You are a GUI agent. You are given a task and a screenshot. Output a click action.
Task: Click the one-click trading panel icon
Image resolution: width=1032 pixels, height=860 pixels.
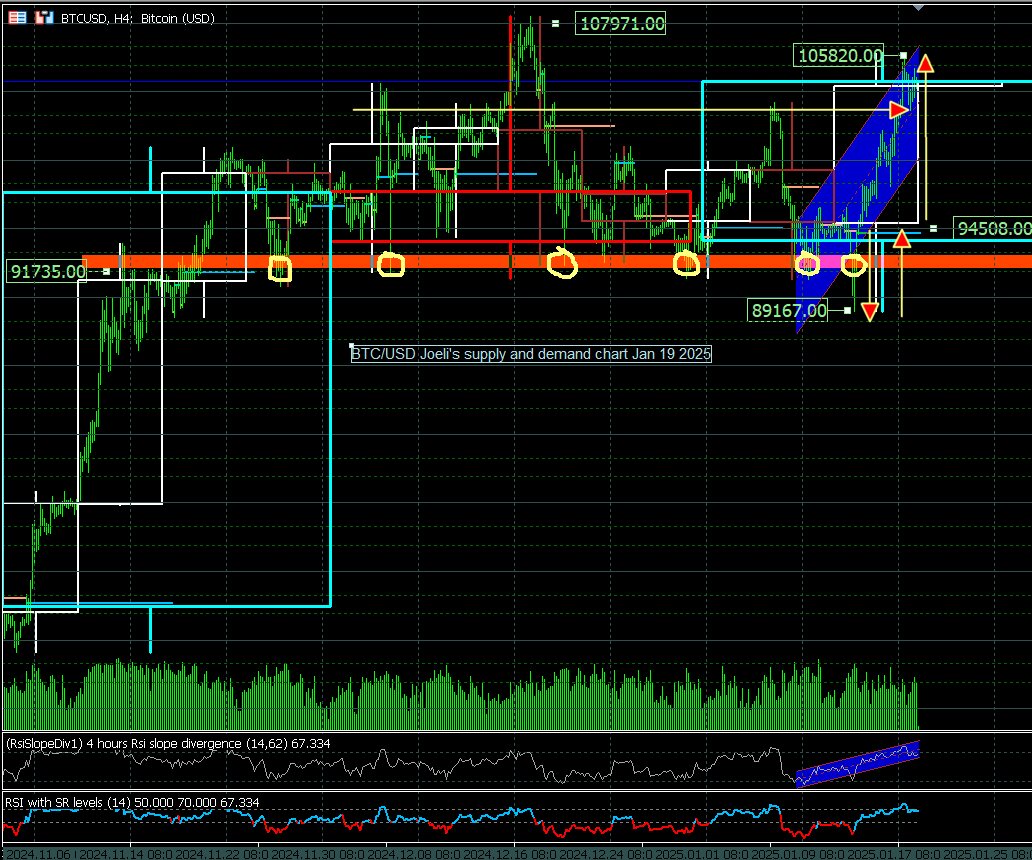coord(18,18)
